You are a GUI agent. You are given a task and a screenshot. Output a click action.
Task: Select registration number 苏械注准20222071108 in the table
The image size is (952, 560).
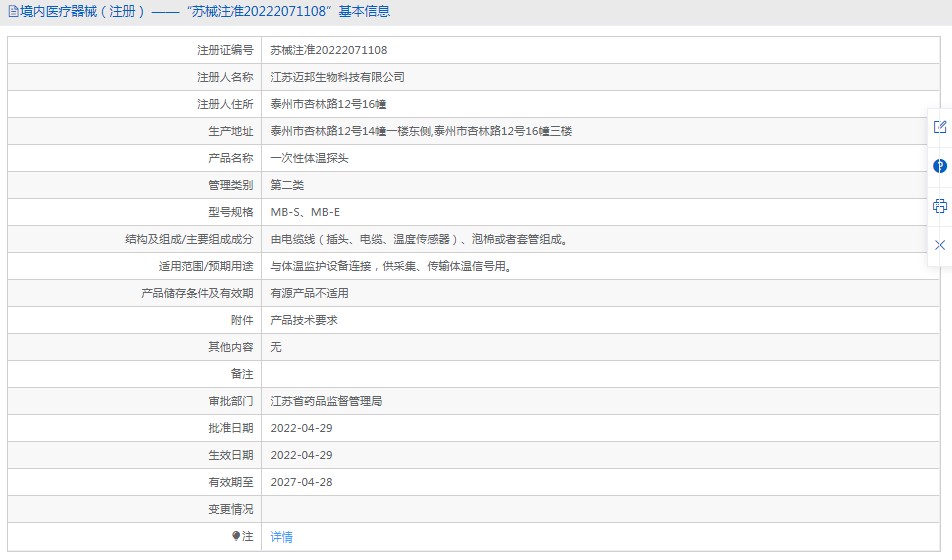click(328, 50)
